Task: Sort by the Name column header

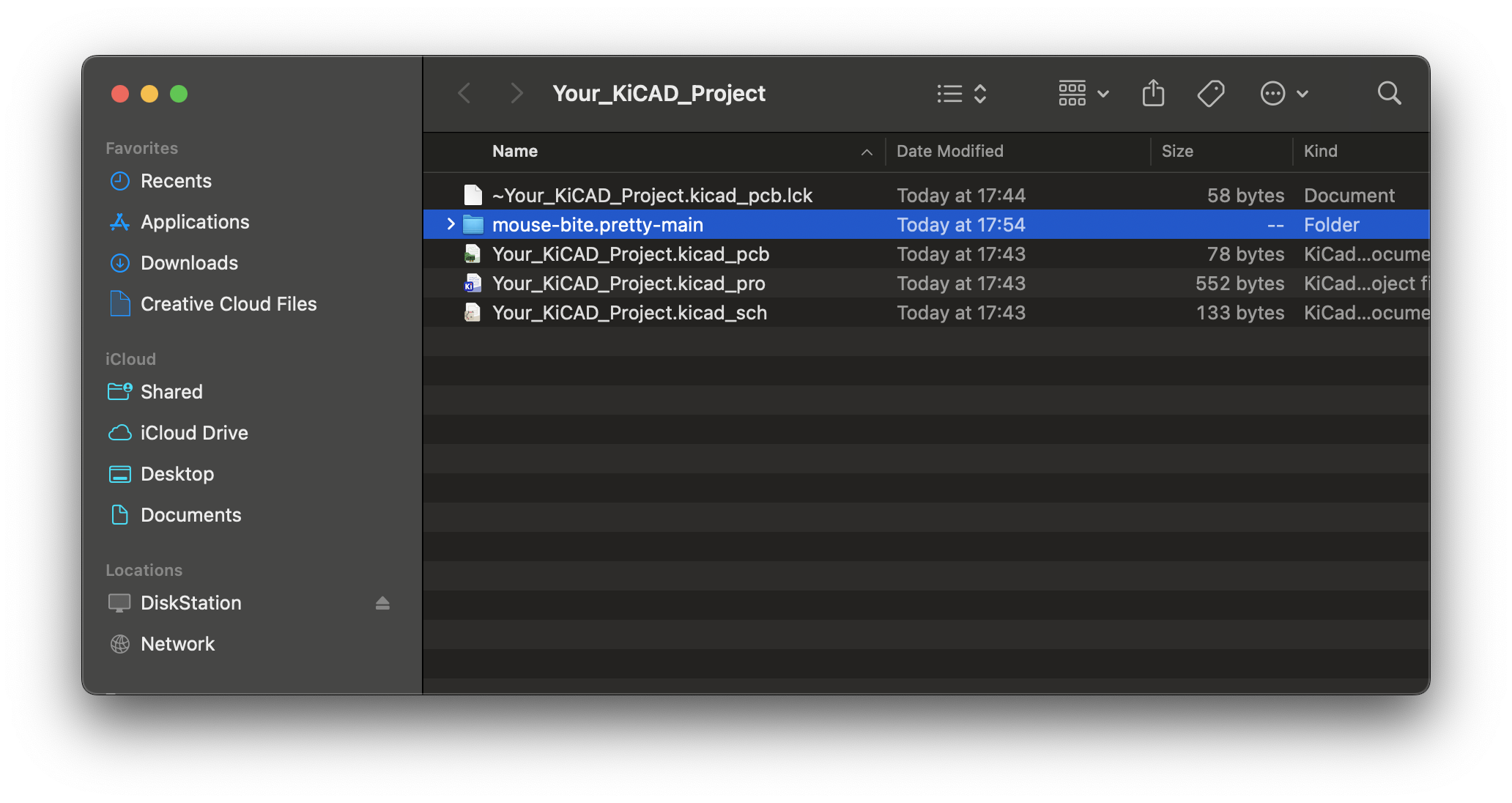Action: tap(514, 151)
